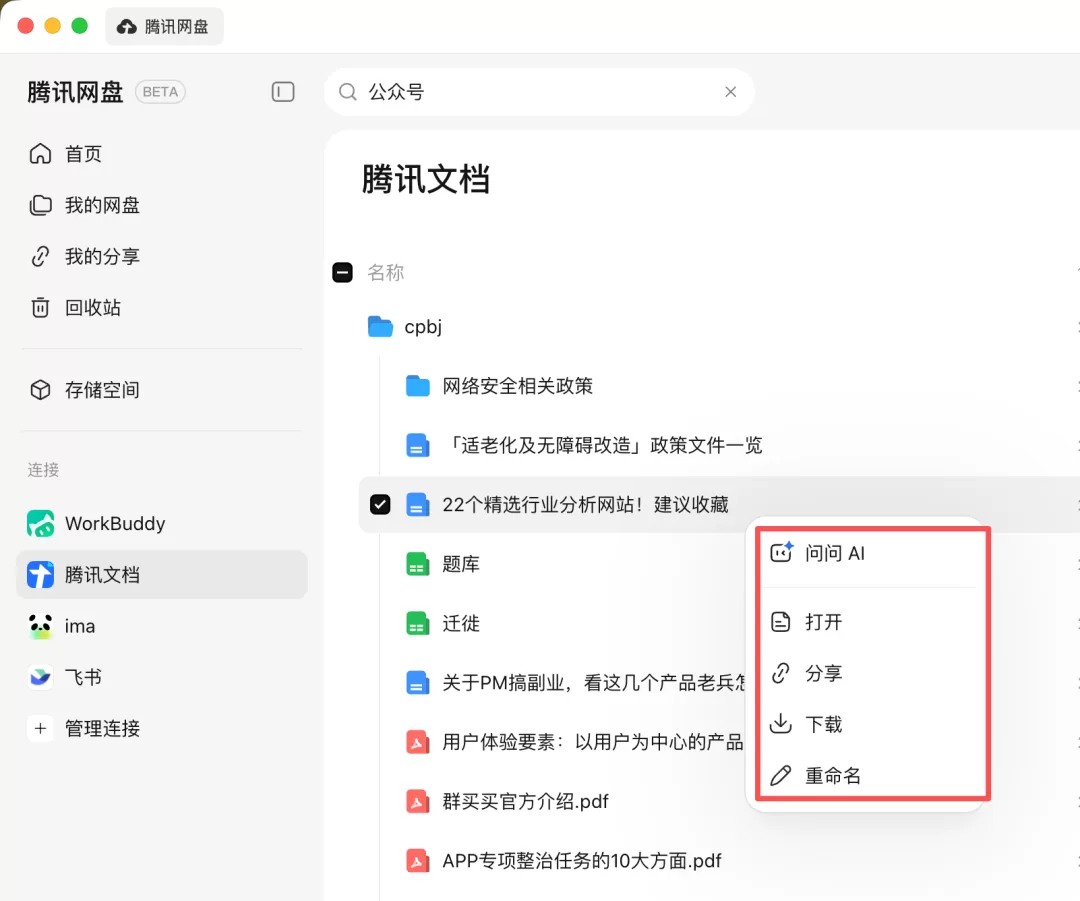The image size is (1080, 901).
Task: Click the ima panda icon
Action: pos(40,626)
